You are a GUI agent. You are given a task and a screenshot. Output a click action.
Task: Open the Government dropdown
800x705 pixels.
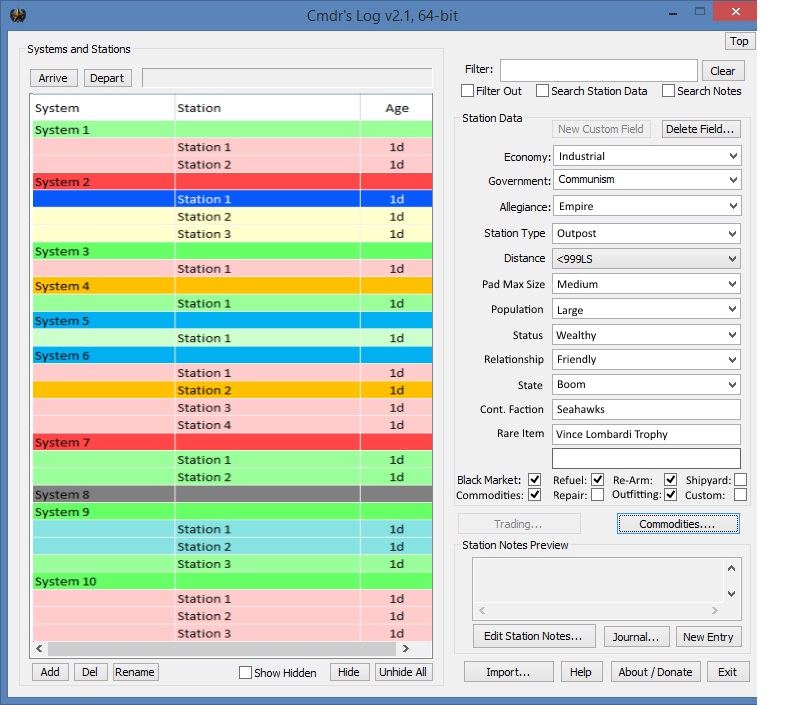[646, 180]
